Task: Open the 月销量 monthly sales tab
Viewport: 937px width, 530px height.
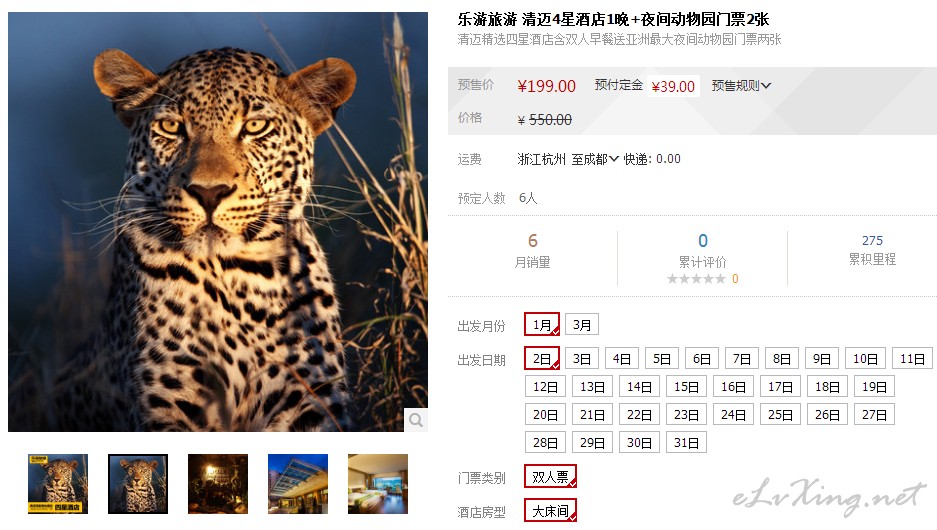Action: coord(532,262)
